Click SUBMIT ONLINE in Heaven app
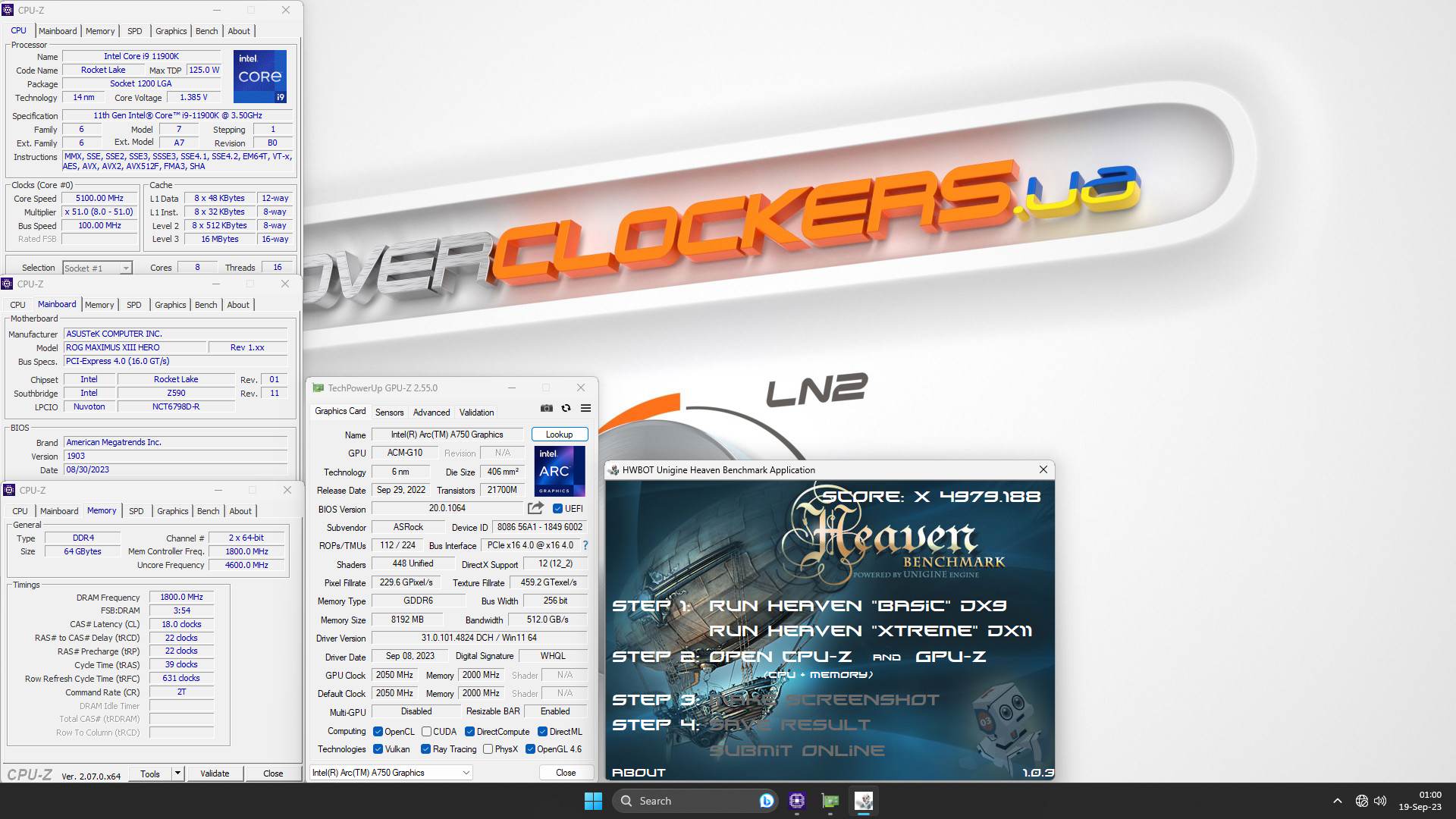This screenshot has height=819, width=1456. click(797, 751)
